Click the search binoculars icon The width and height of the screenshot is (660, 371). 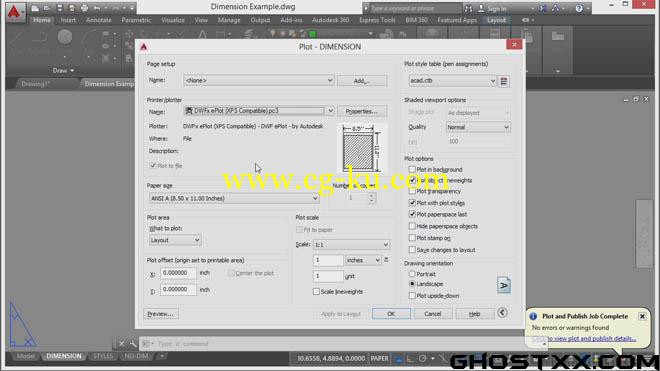click(468, 8)
